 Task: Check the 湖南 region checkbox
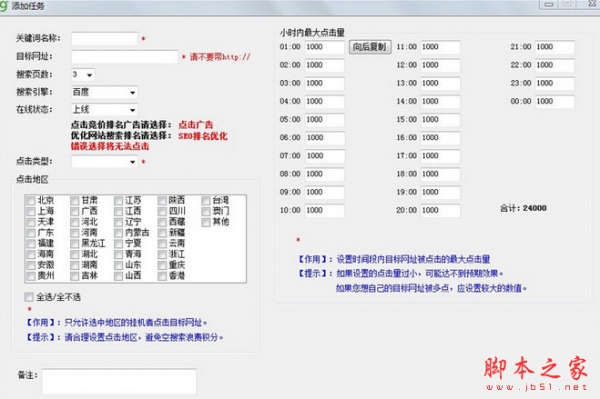click(75, 265)
